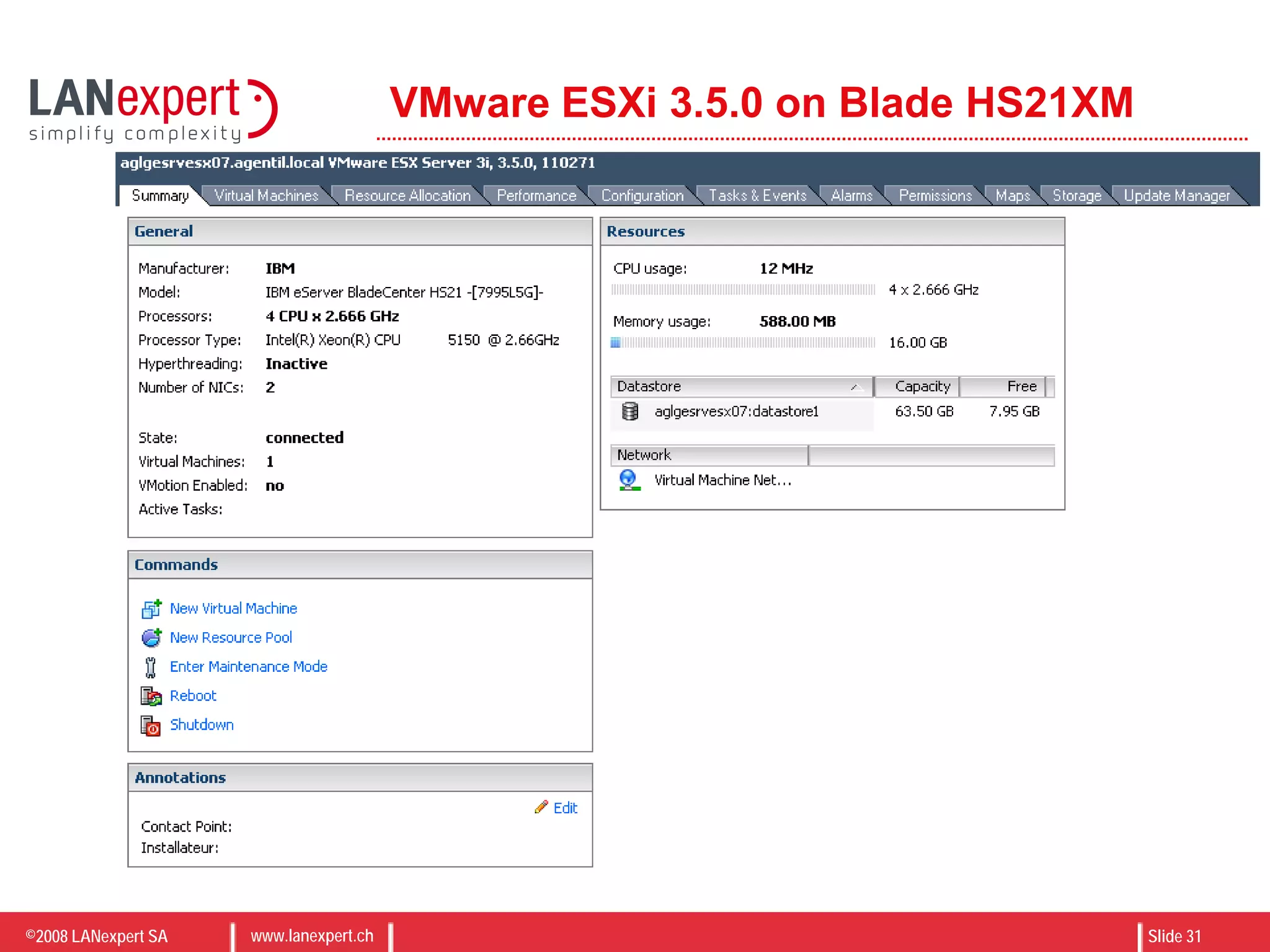The image size is (1270, 952).
Task: Open the Summary tab
Action: point(160,196)
